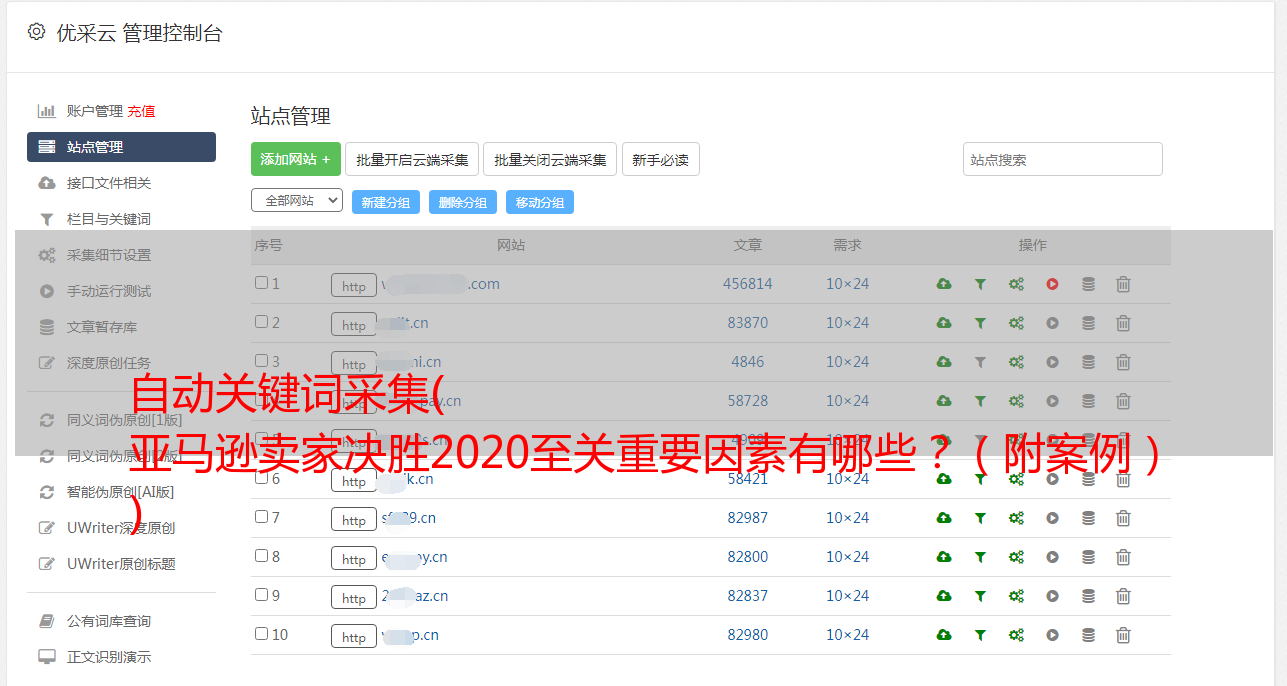Open the 全部网站 group dropdown
Viewport: 1287px width, 686px height.
coord(297,201)
